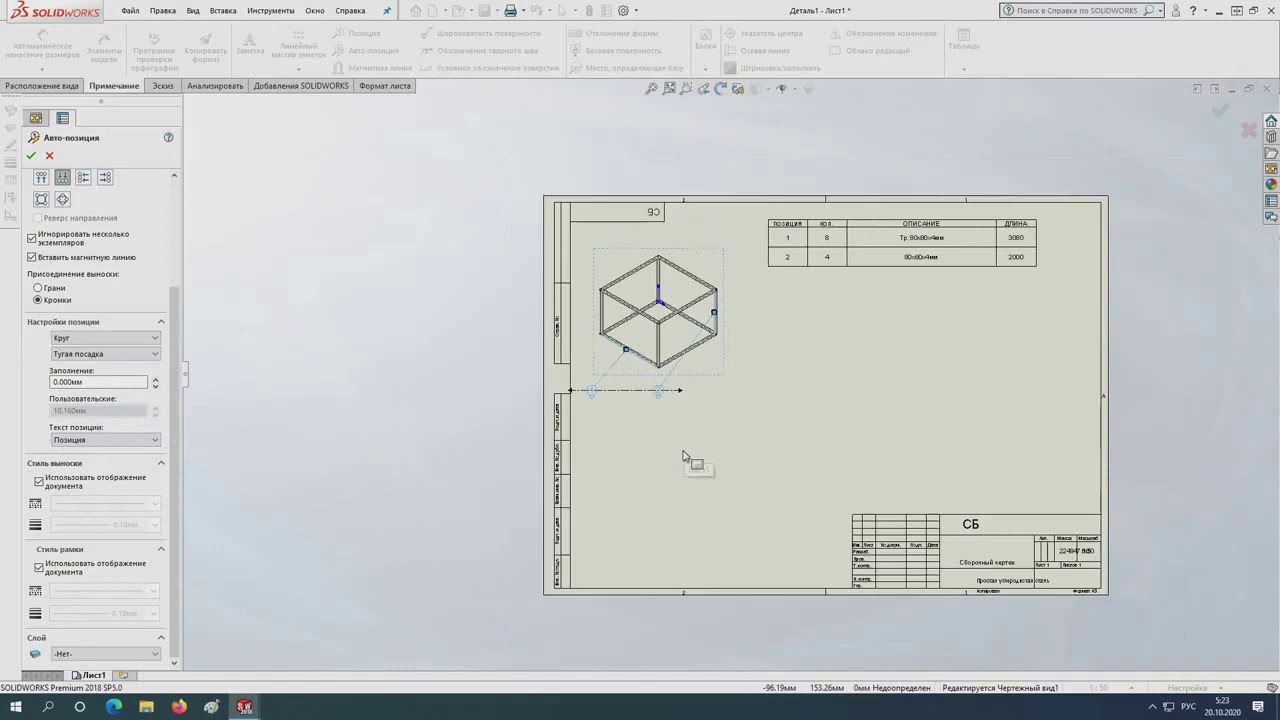The width and height of the screenshot is (1280, 720).
Task: Select the second balloon layout pattern icon
Action: 62,177
